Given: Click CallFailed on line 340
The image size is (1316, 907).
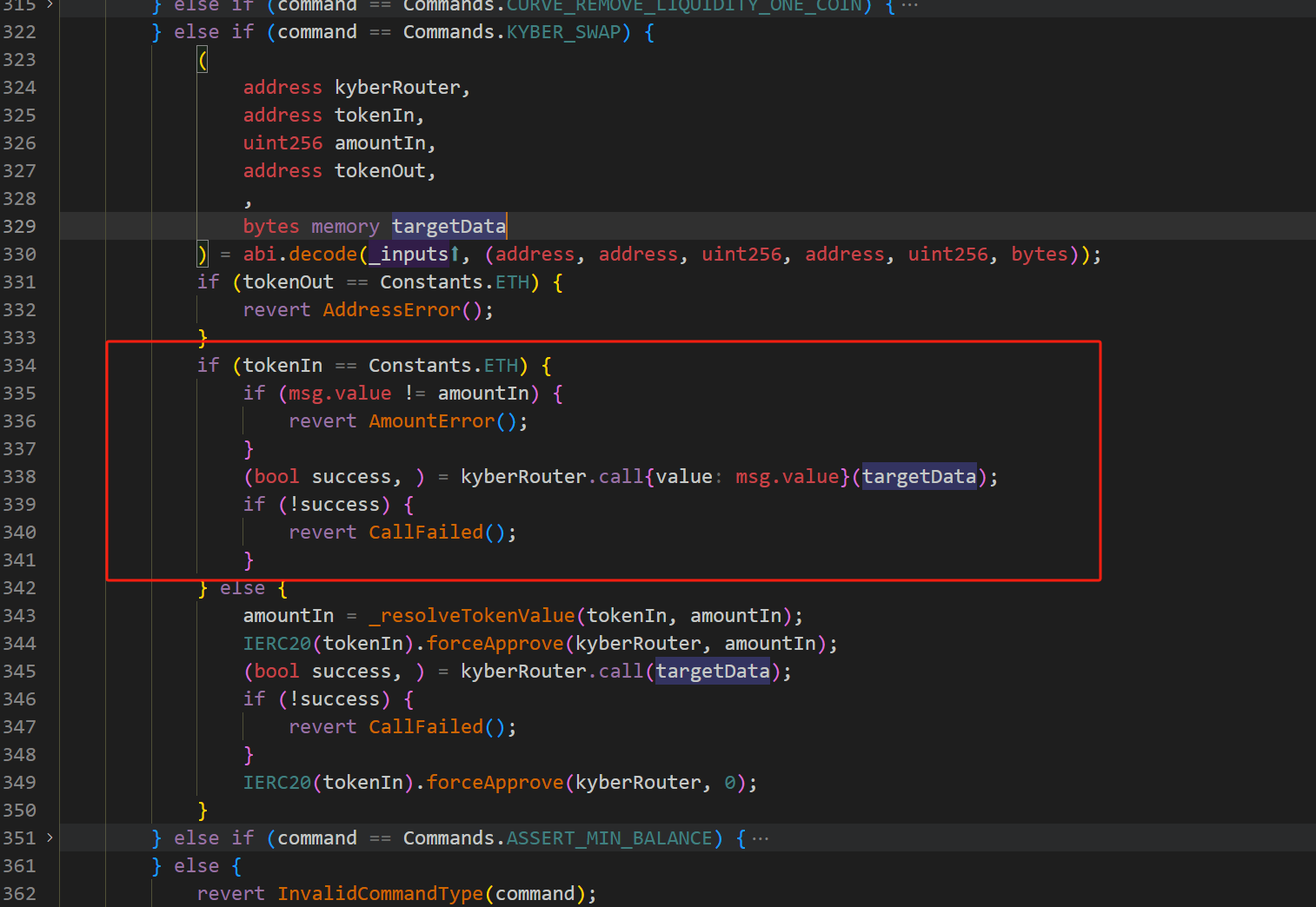Looking at the screenshot, I should [x=426, y=533].
